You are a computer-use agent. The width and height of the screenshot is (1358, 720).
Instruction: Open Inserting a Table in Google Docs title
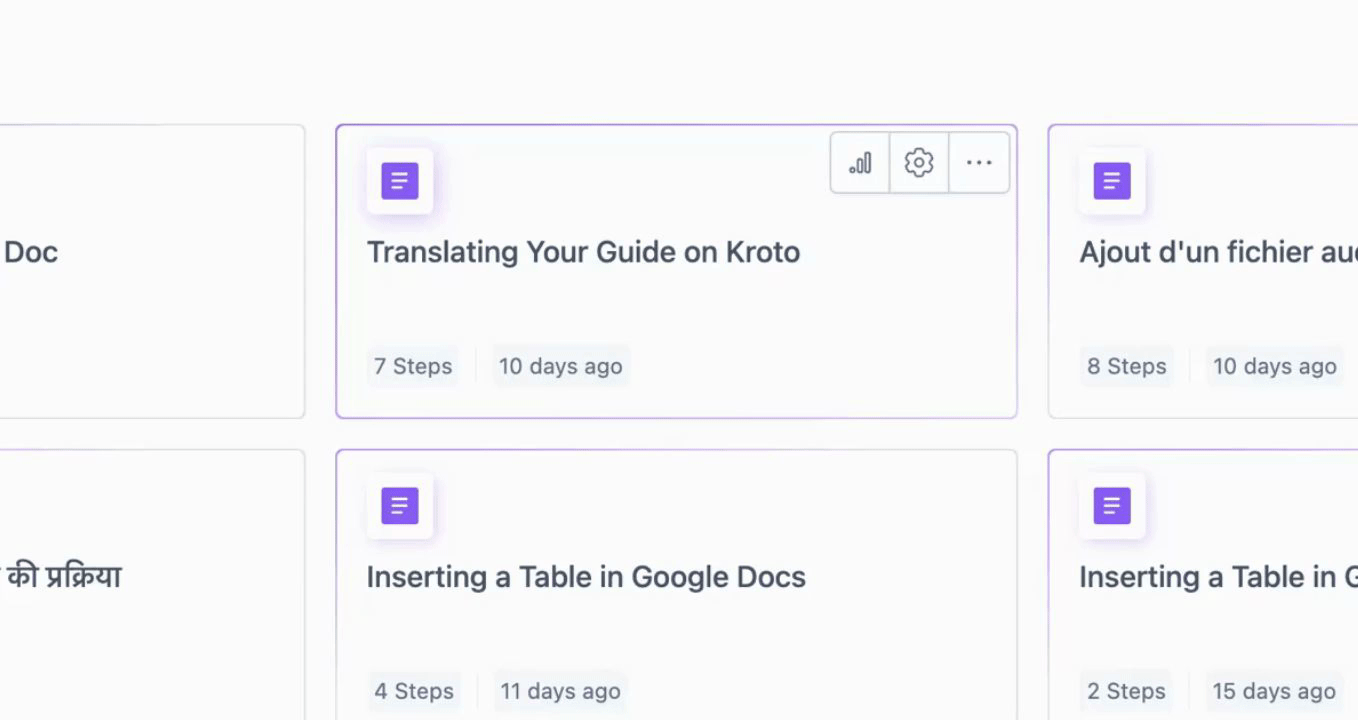[586, 577]
